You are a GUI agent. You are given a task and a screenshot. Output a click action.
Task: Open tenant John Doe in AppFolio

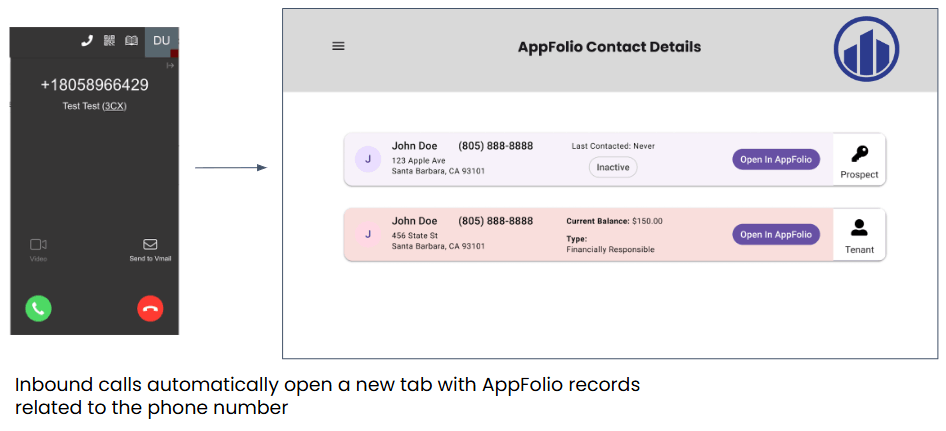point(775,234)
